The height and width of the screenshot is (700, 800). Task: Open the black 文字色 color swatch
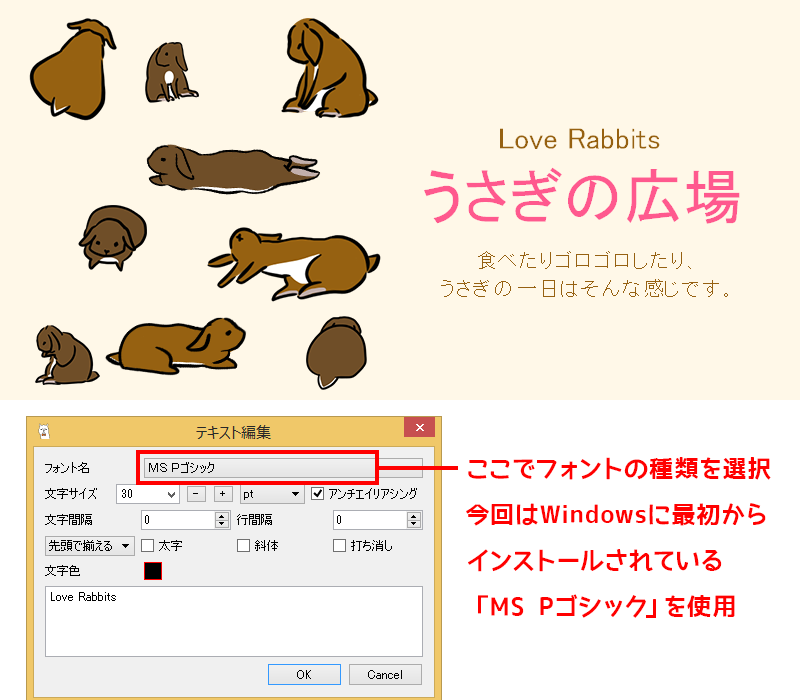pos(153,571)
